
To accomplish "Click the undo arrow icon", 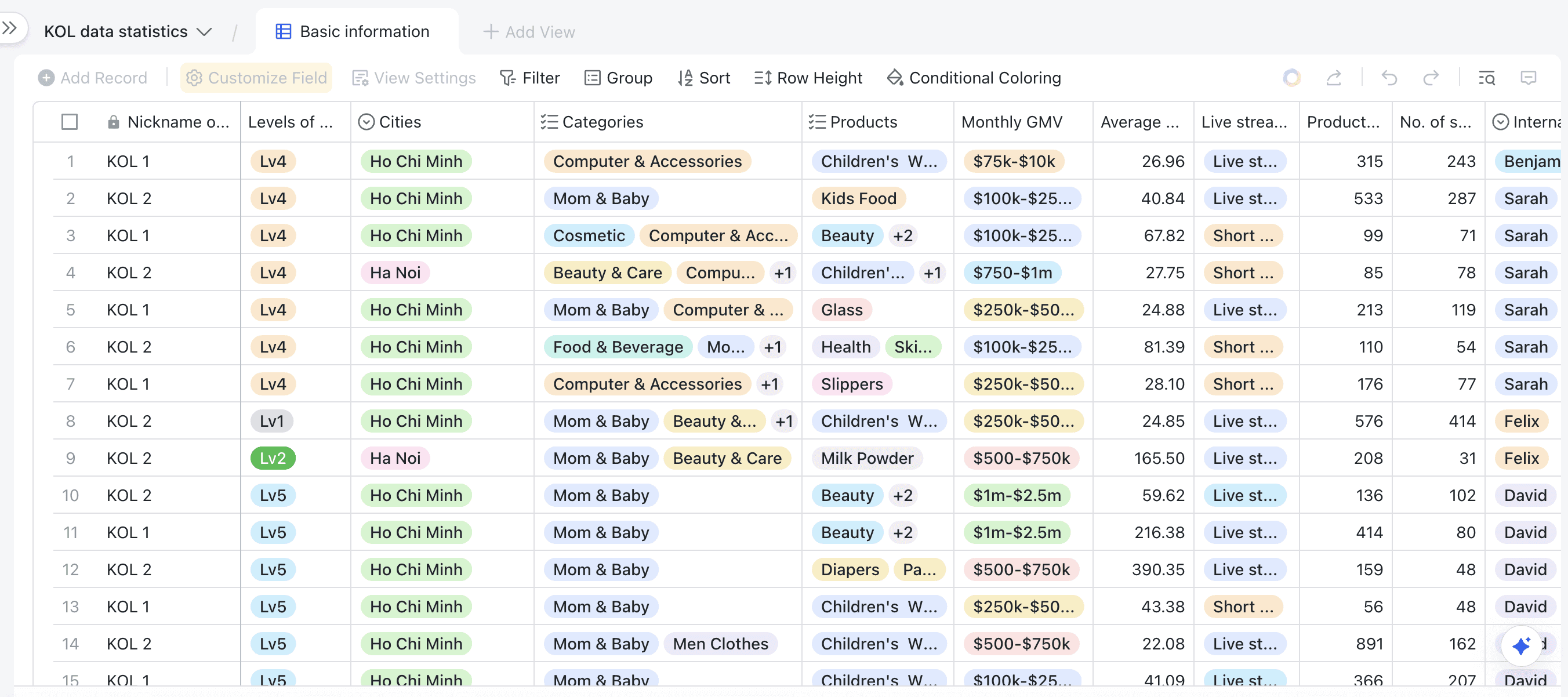I will point(1389,78).
